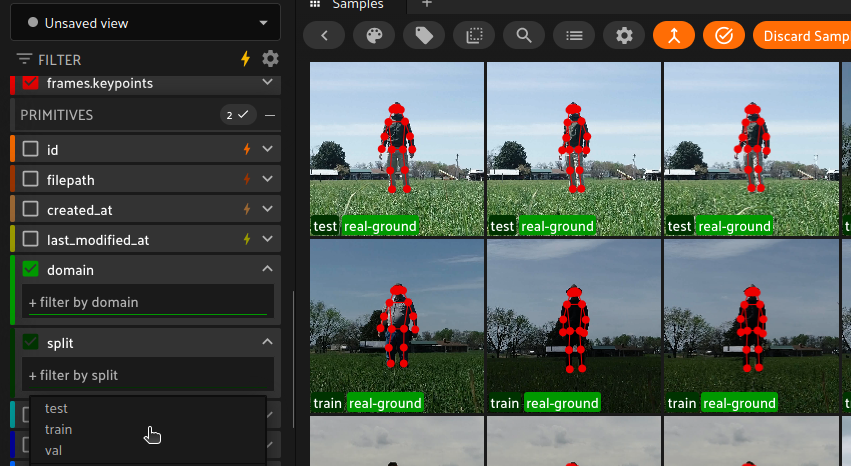Image resolution: width=851 pixels, height=466 pixels.
Task: Expand the last_modified_at field filter
Action: point(268,239)
